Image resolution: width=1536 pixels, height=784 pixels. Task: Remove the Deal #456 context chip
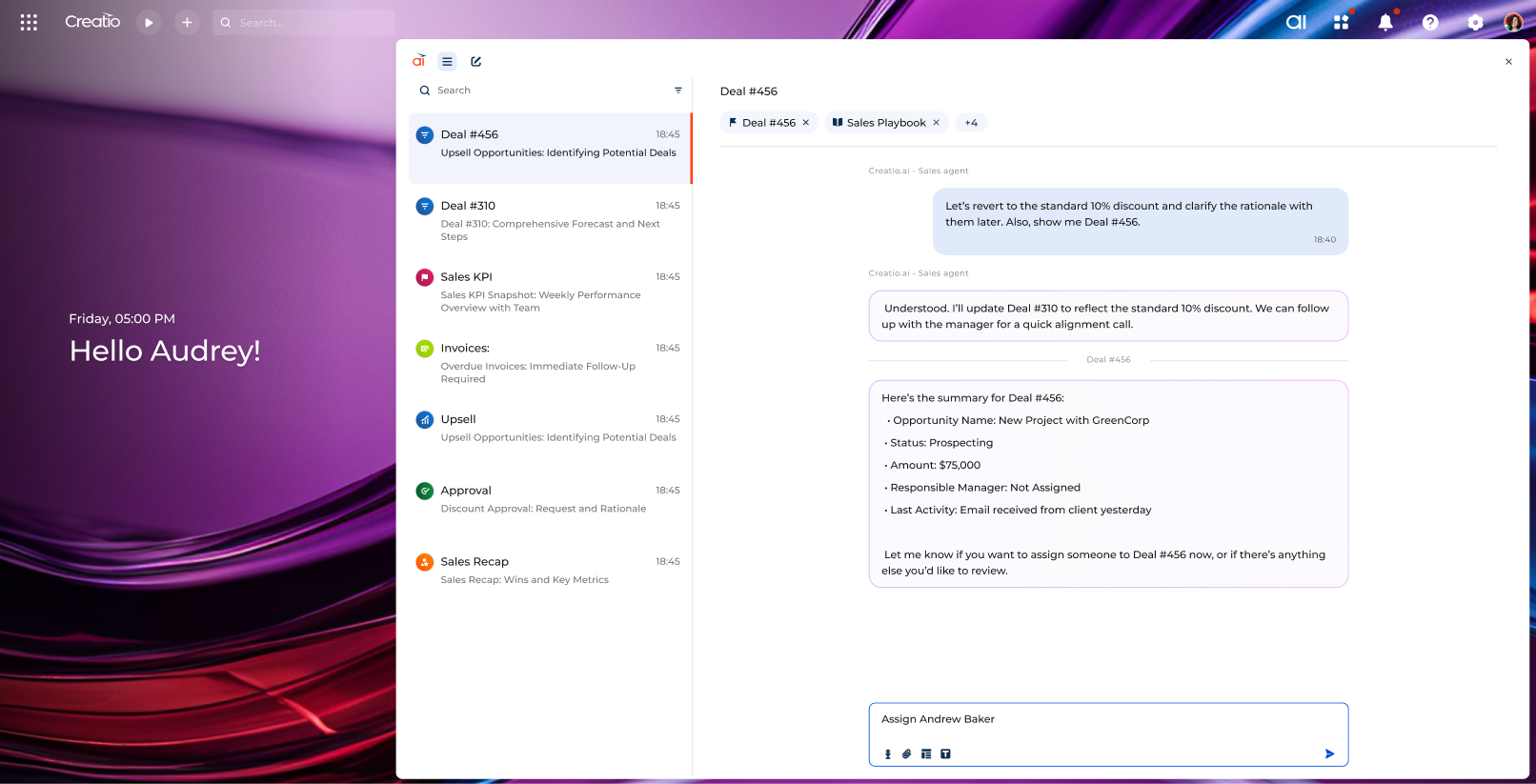(x=806, y=123)
